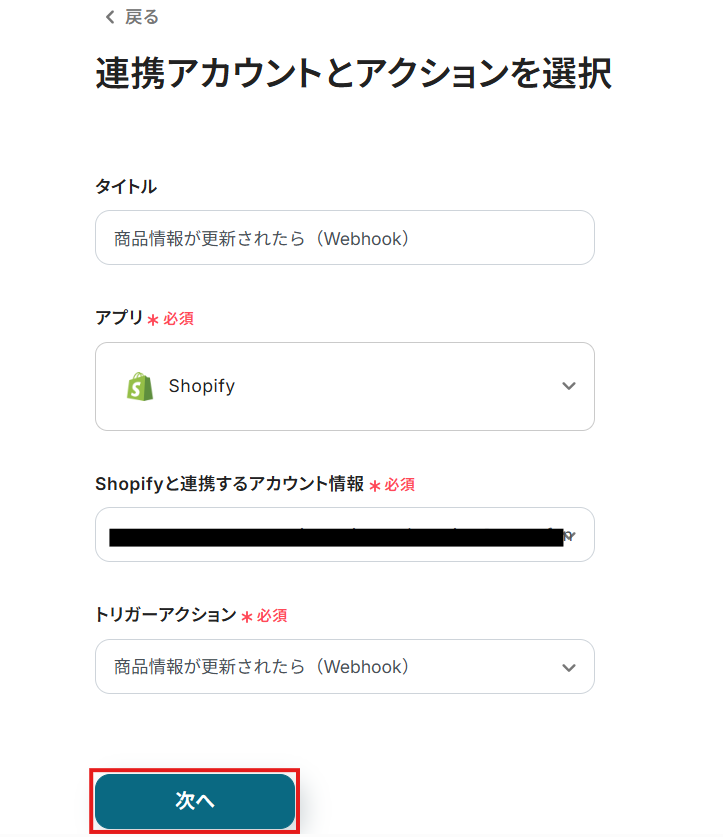Click the red asterisk next to アプリ
This screenshot has height=837, width=723.
[x=153, y=320]
